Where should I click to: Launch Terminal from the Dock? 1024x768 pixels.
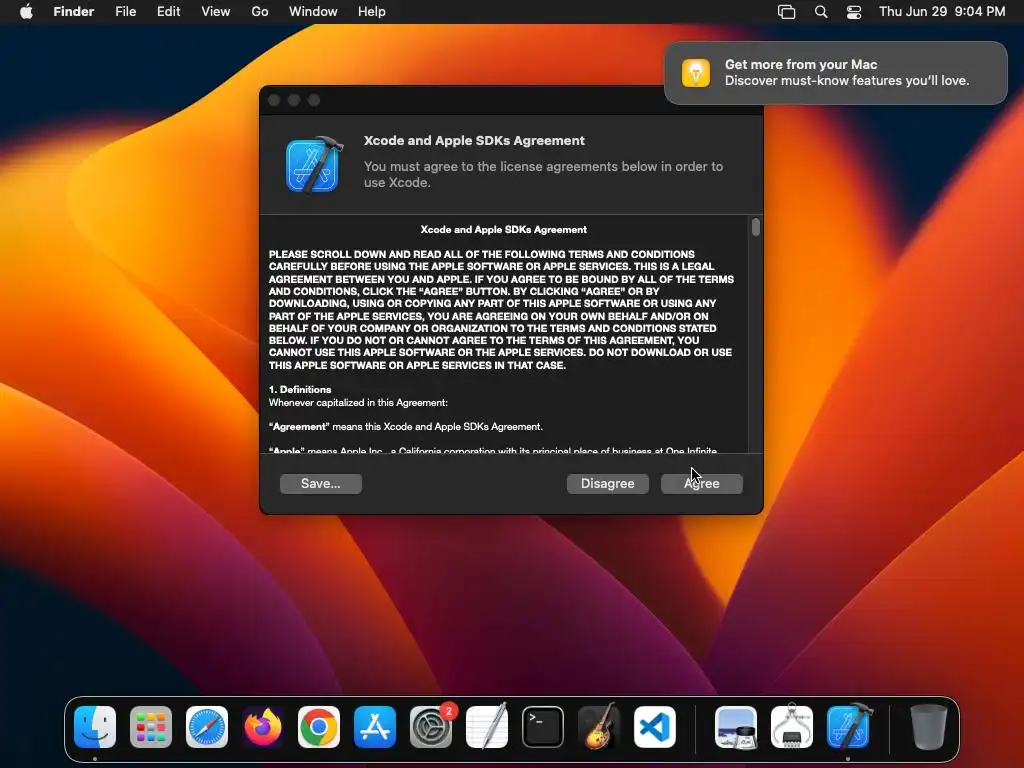tap(543, 727)
